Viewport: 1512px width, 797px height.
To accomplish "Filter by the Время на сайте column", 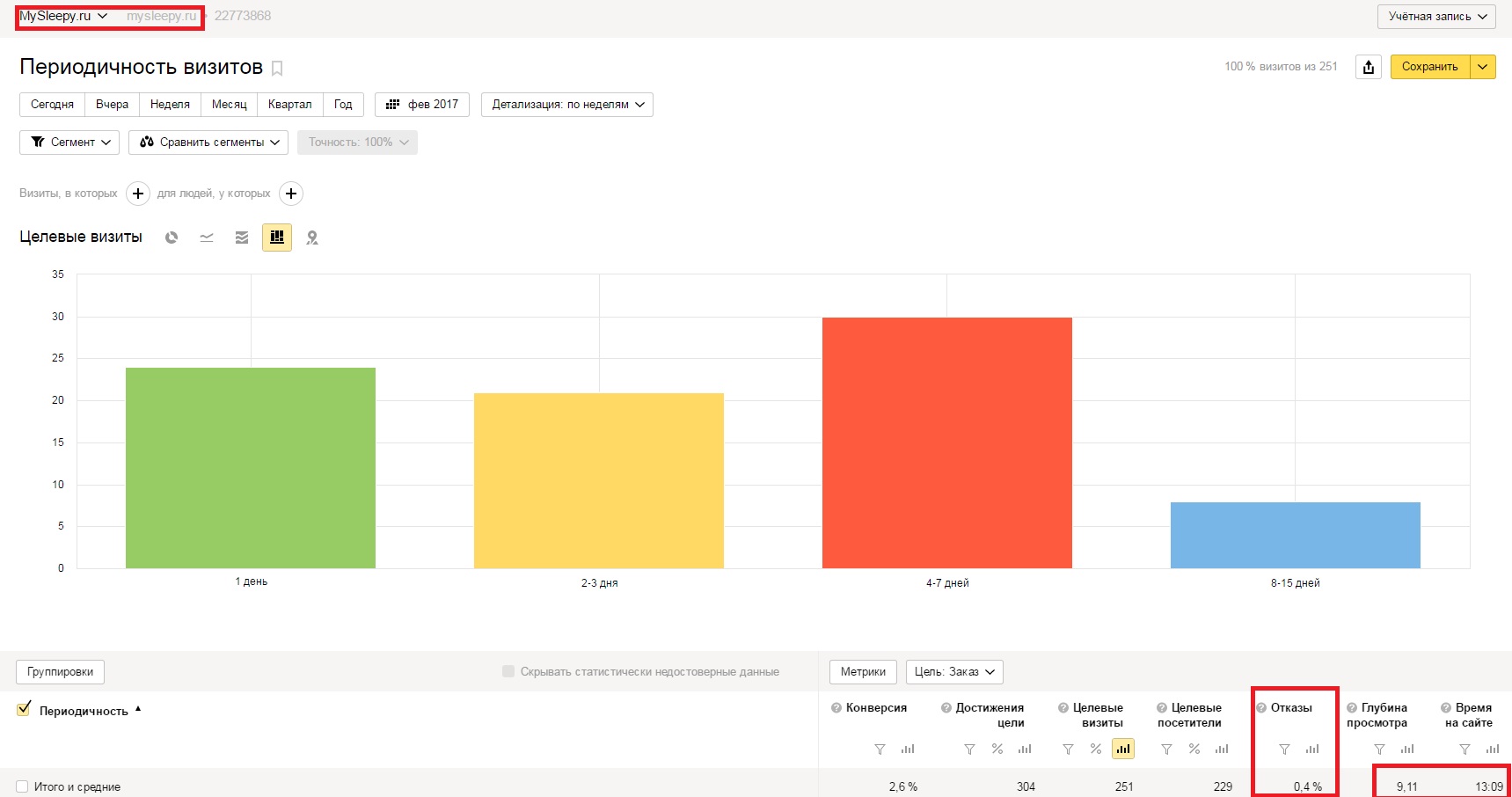I will point(1465,749).
